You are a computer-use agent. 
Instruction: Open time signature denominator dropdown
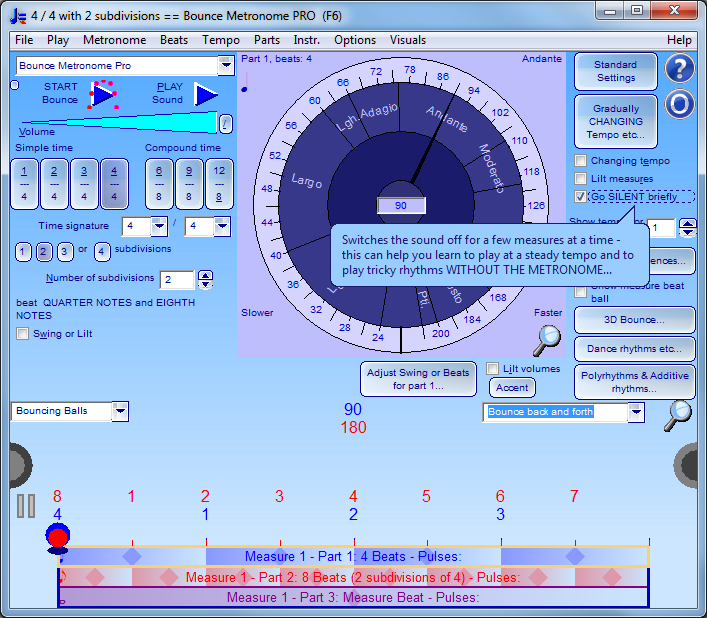[222, 225]
